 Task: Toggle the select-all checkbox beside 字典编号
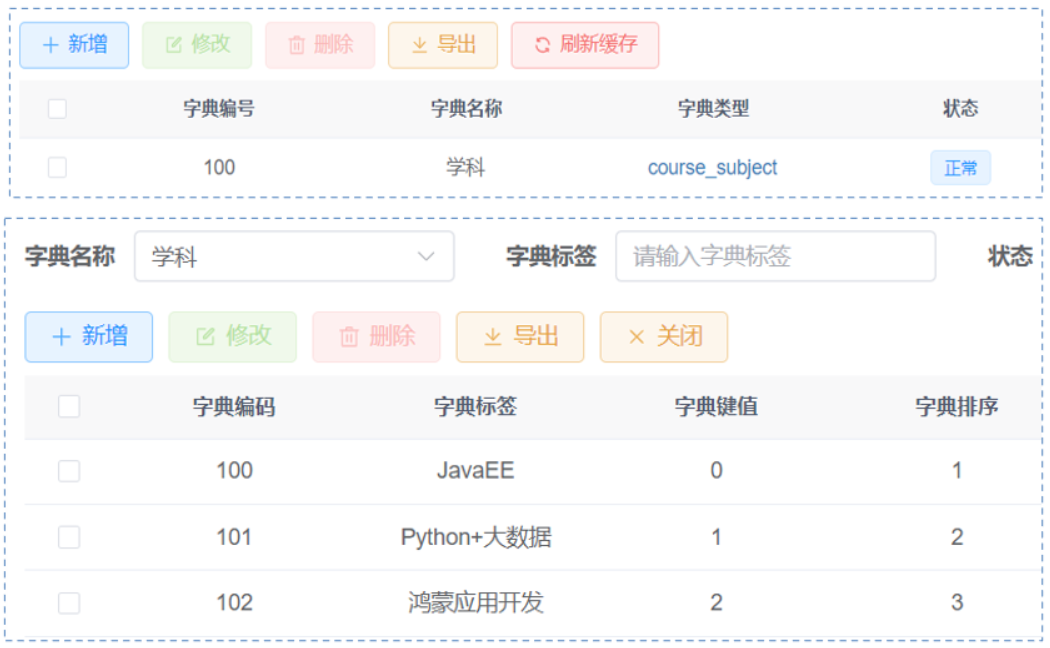58,108
